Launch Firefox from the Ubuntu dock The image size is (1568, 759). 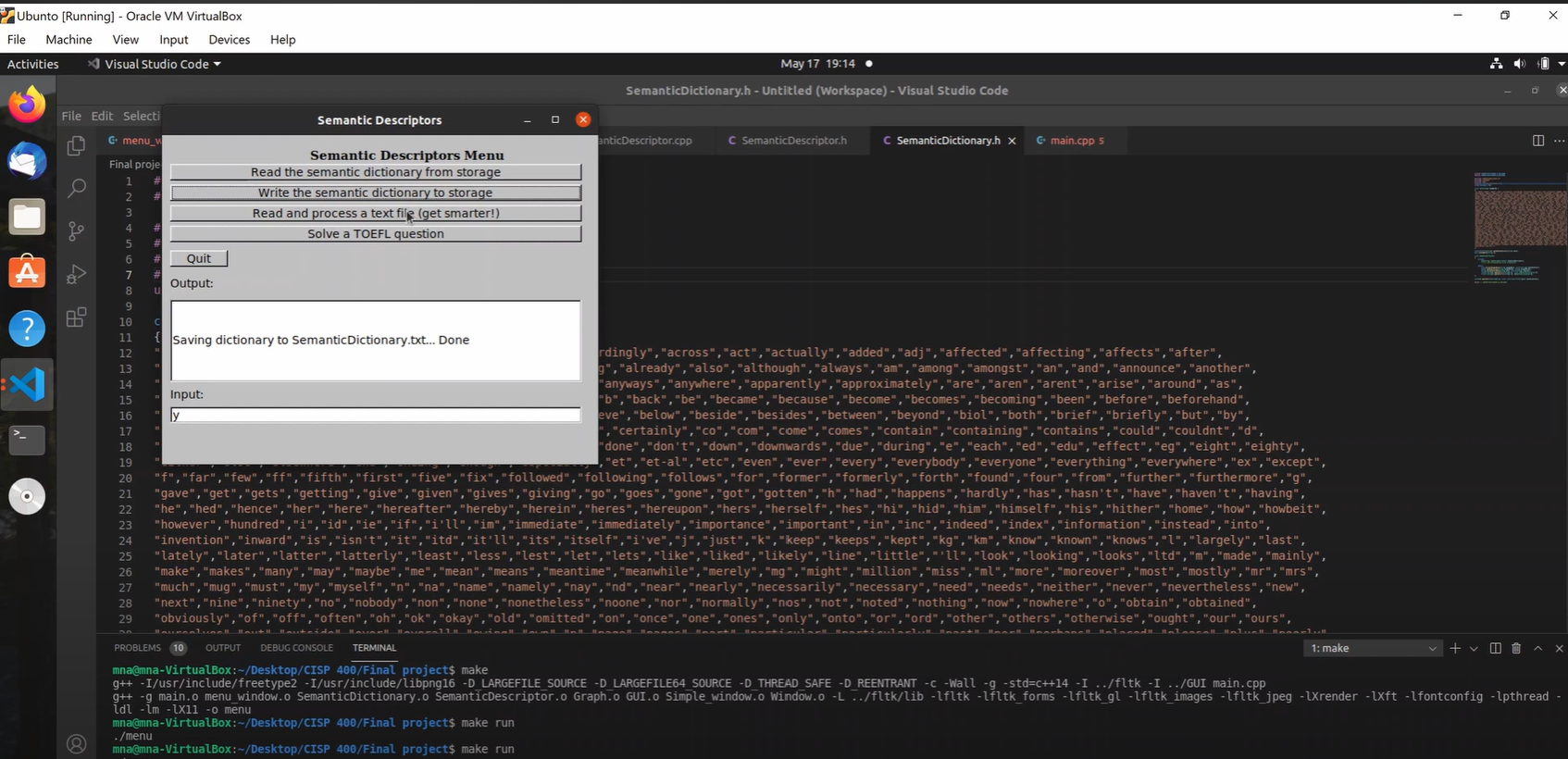27,105
